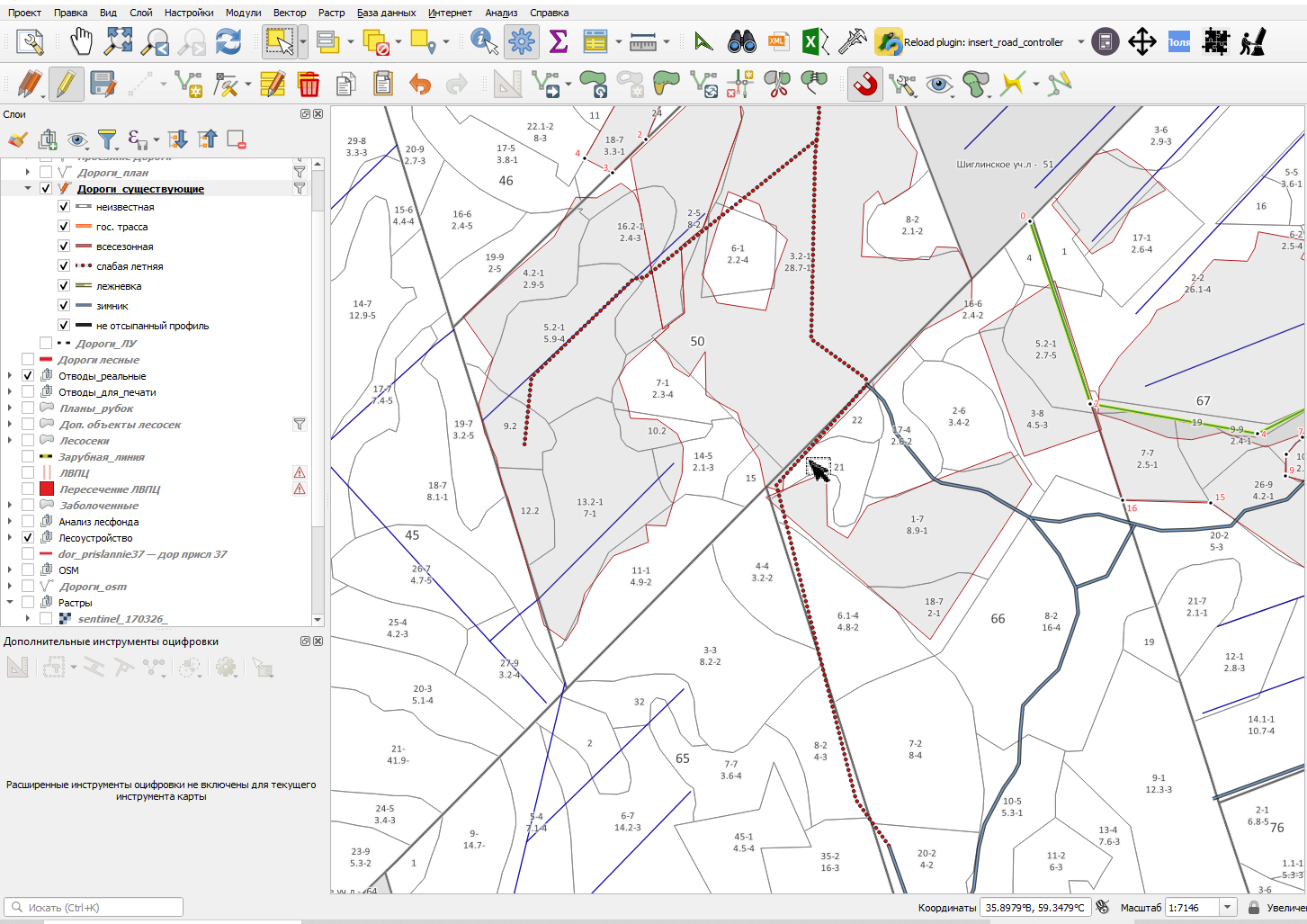Click Add Group icon in layers panel
Viewport: 1307px width, 924px height.
tap(48, 139)
